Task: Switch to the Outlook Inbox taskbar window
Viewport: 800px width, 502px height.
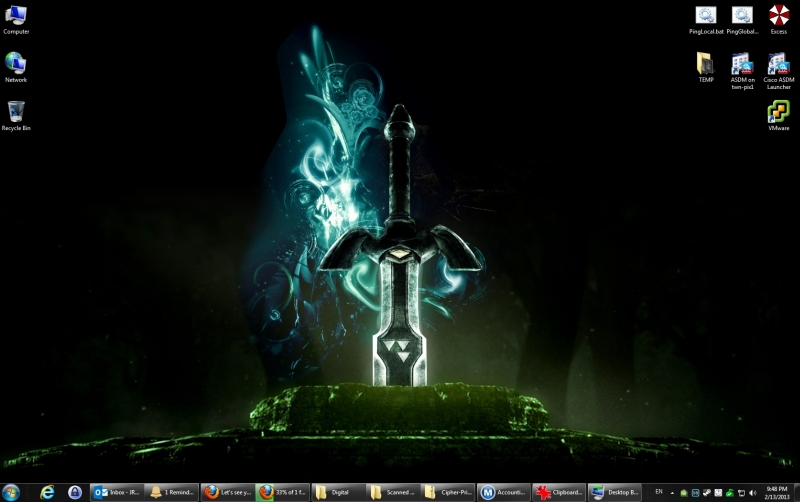Action: [117, 492]
